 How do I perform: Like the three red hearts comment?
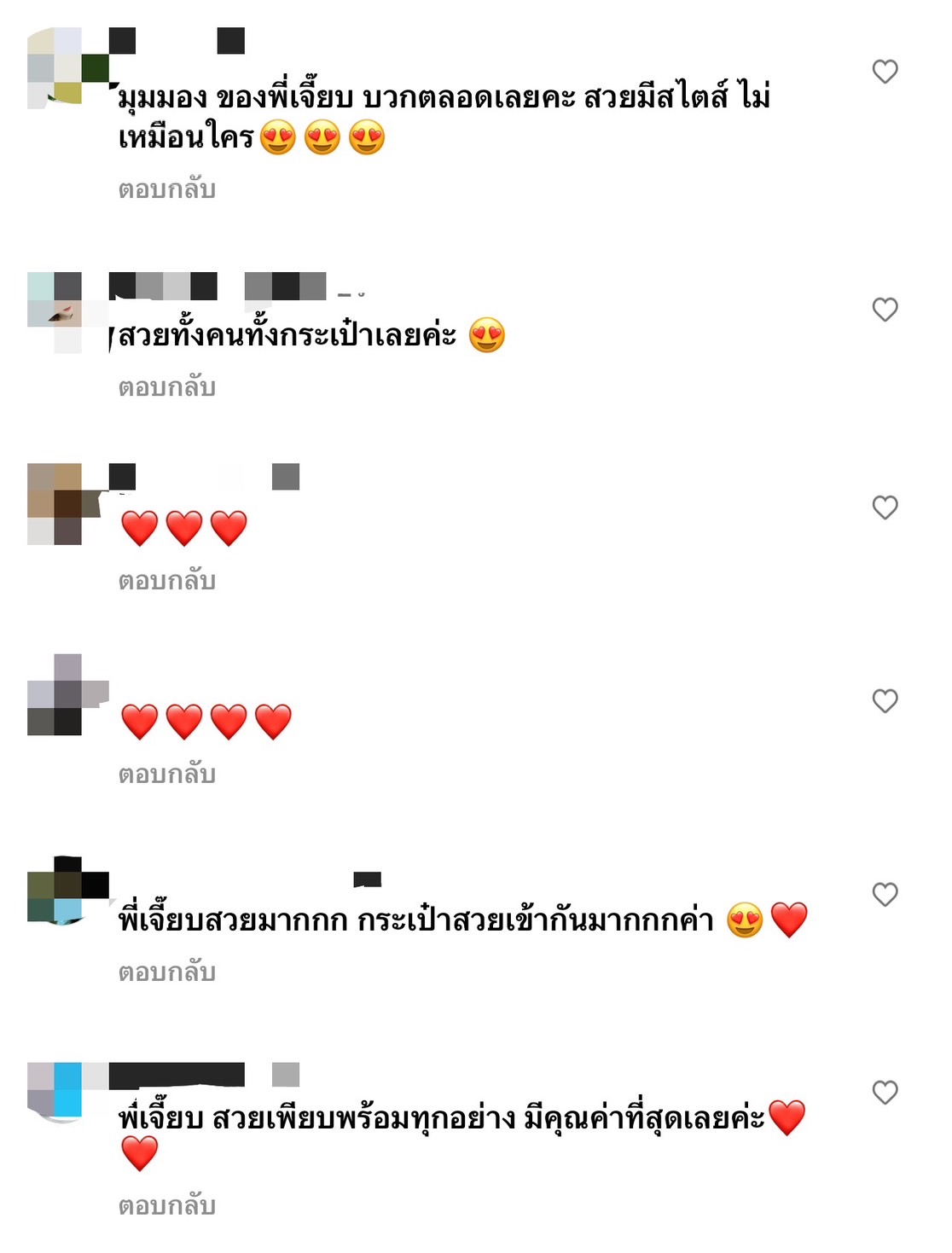click(x=885, y=508)
